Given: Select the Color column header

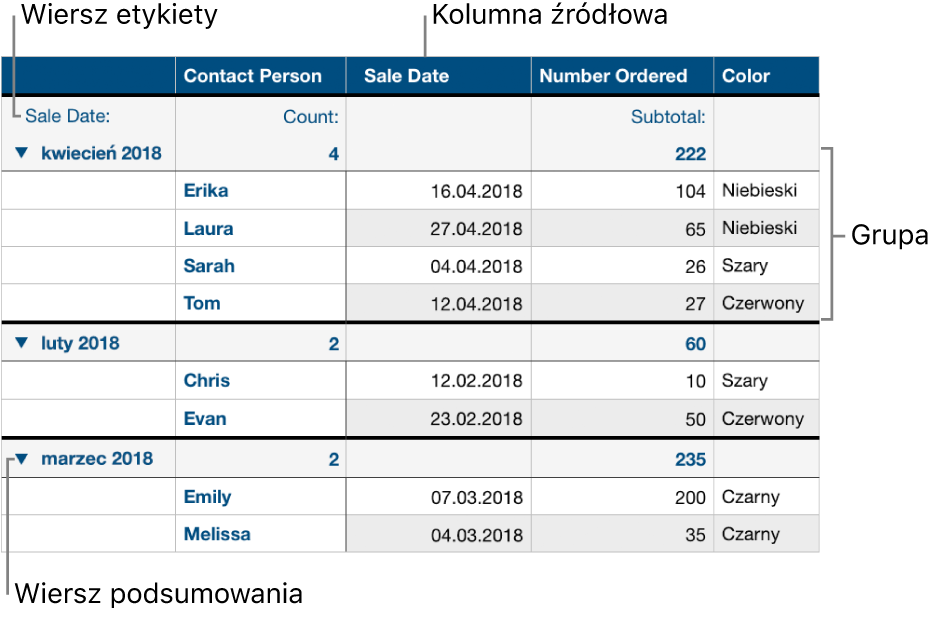Looking at the screenshot, I should [x=767, y=76].
